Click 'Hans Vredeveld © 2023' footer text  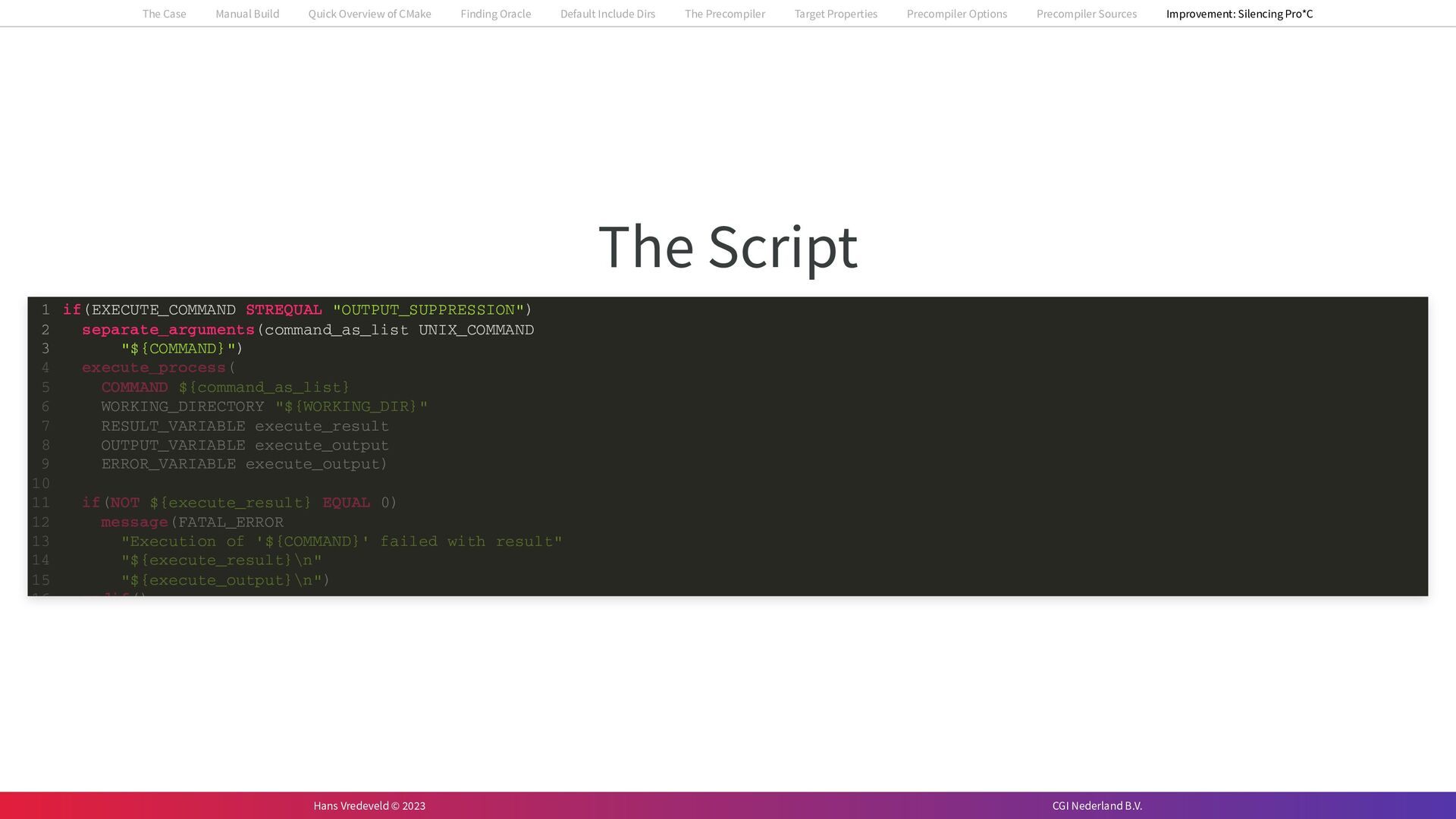pos(369,805)
